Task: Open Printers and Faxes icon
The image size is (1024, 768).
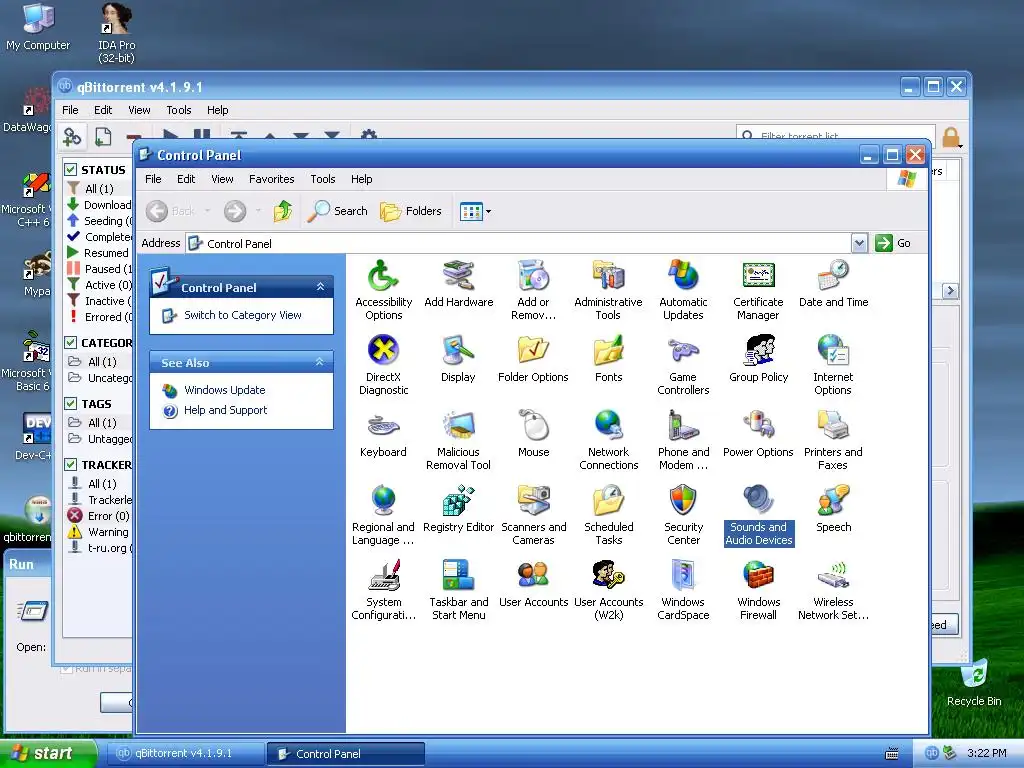Action: [833, 440]
